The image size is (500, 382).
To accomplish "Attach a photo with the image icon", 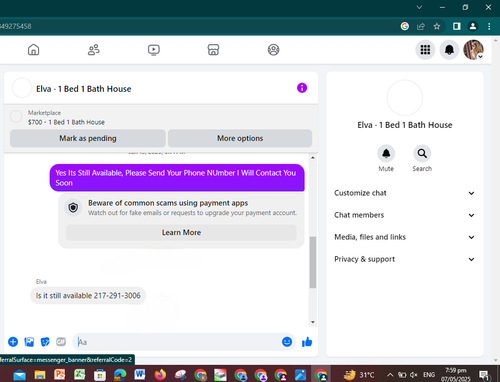I will [29, 342].
